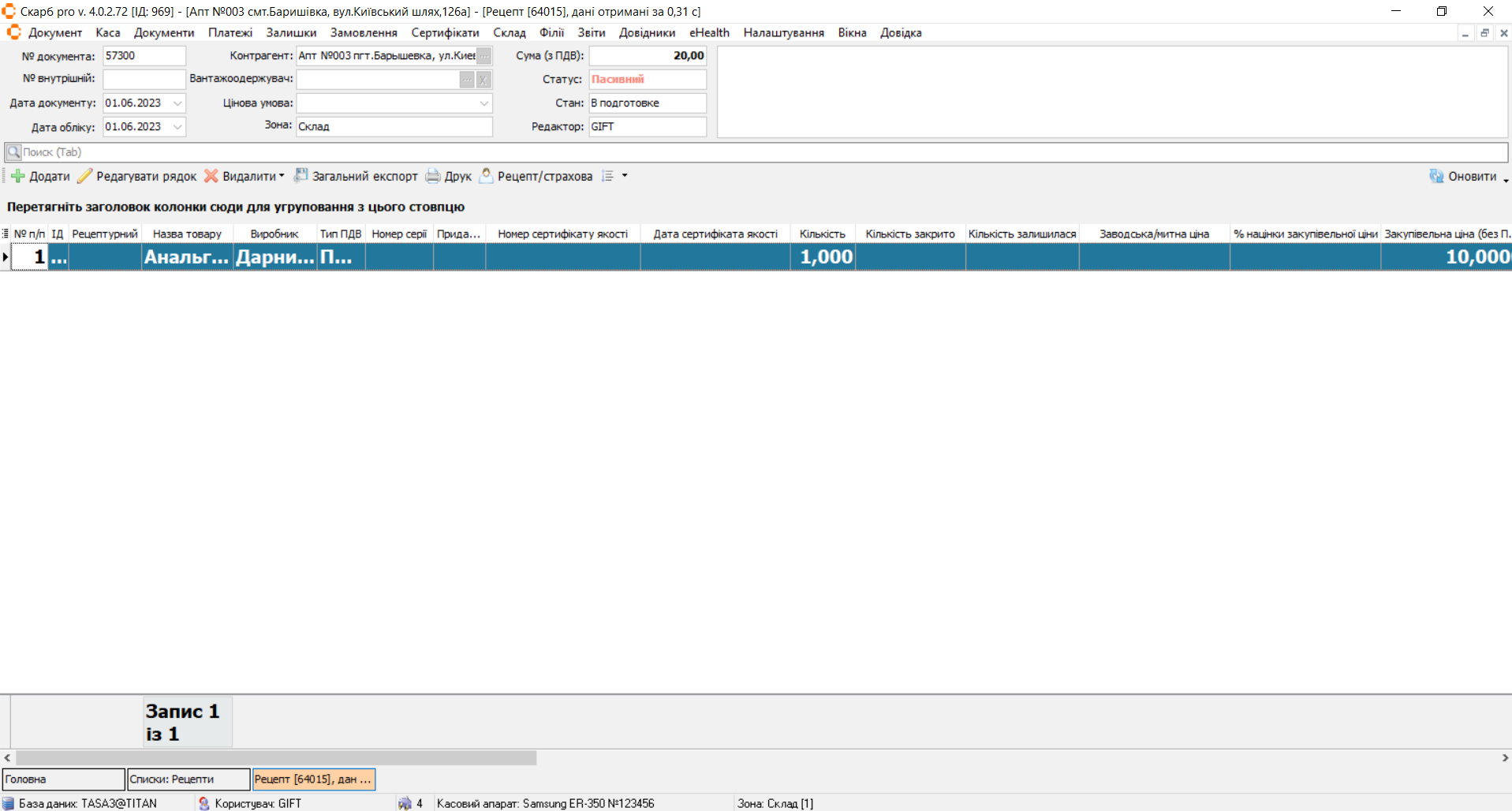Open Дата обліку date dropdown

[177, 127]
